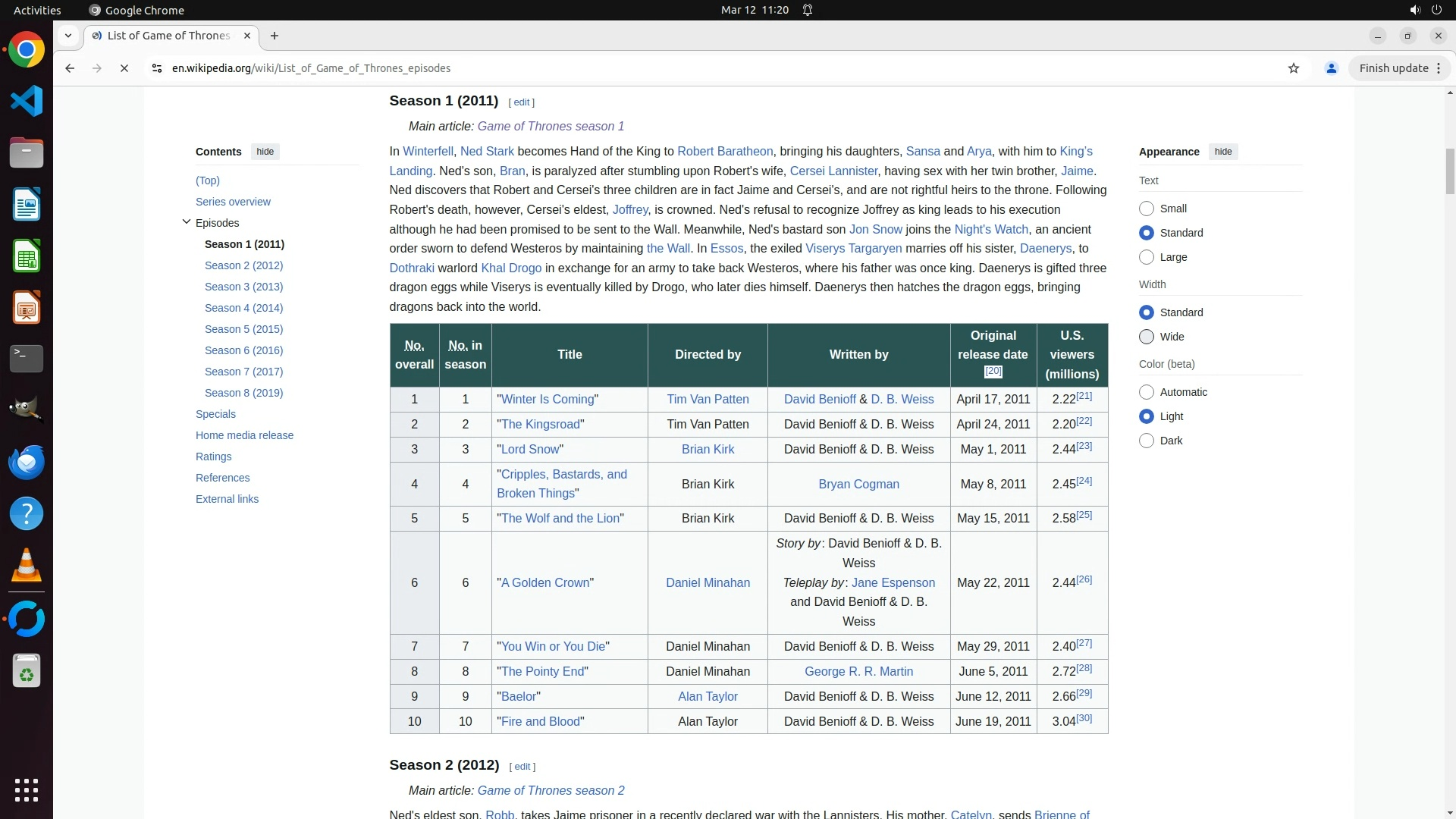This screenshot has height=819, width=1456.
Task: Click the browser back arrow
Action: point(70,68)
